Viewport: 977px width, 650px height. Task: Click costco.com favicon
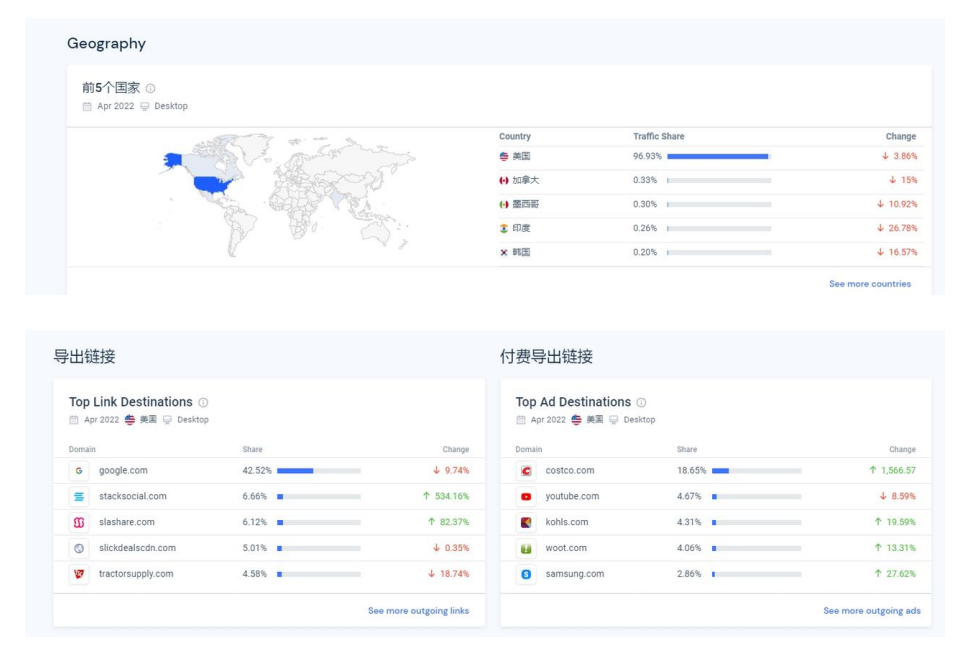526,471
